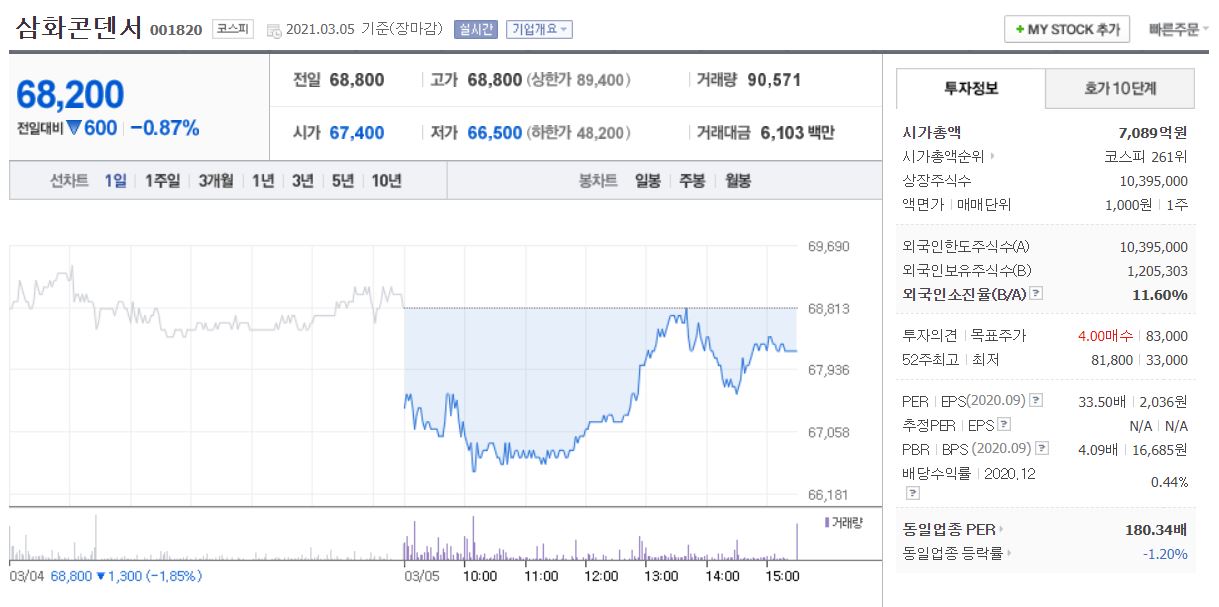
Task: Switch to the 호가10단계 tab
Action: (1120, 88)
